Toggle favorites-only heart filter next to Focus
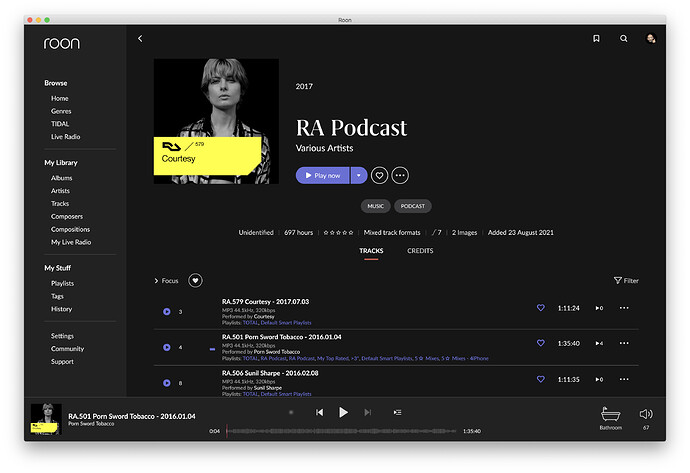690x473 pixels. point(195,281)
